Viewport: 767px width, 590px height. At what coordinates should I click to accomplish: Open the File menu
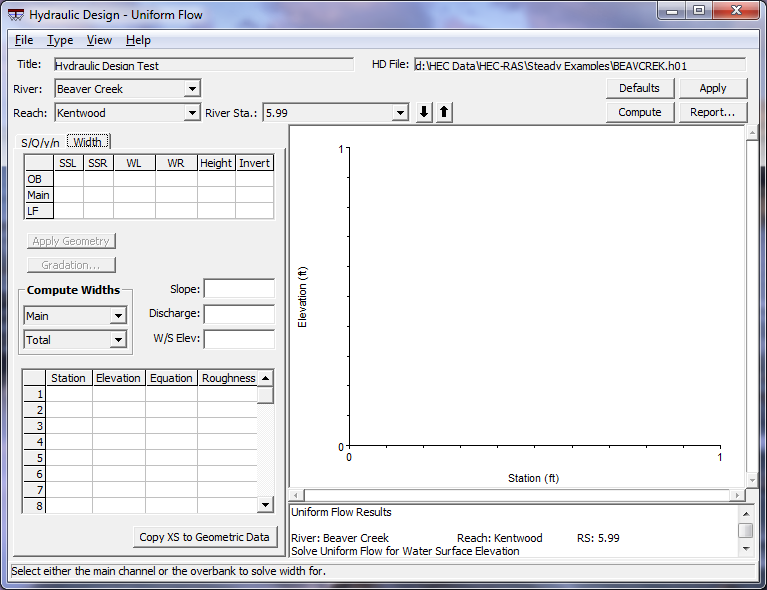coord(24,40)
